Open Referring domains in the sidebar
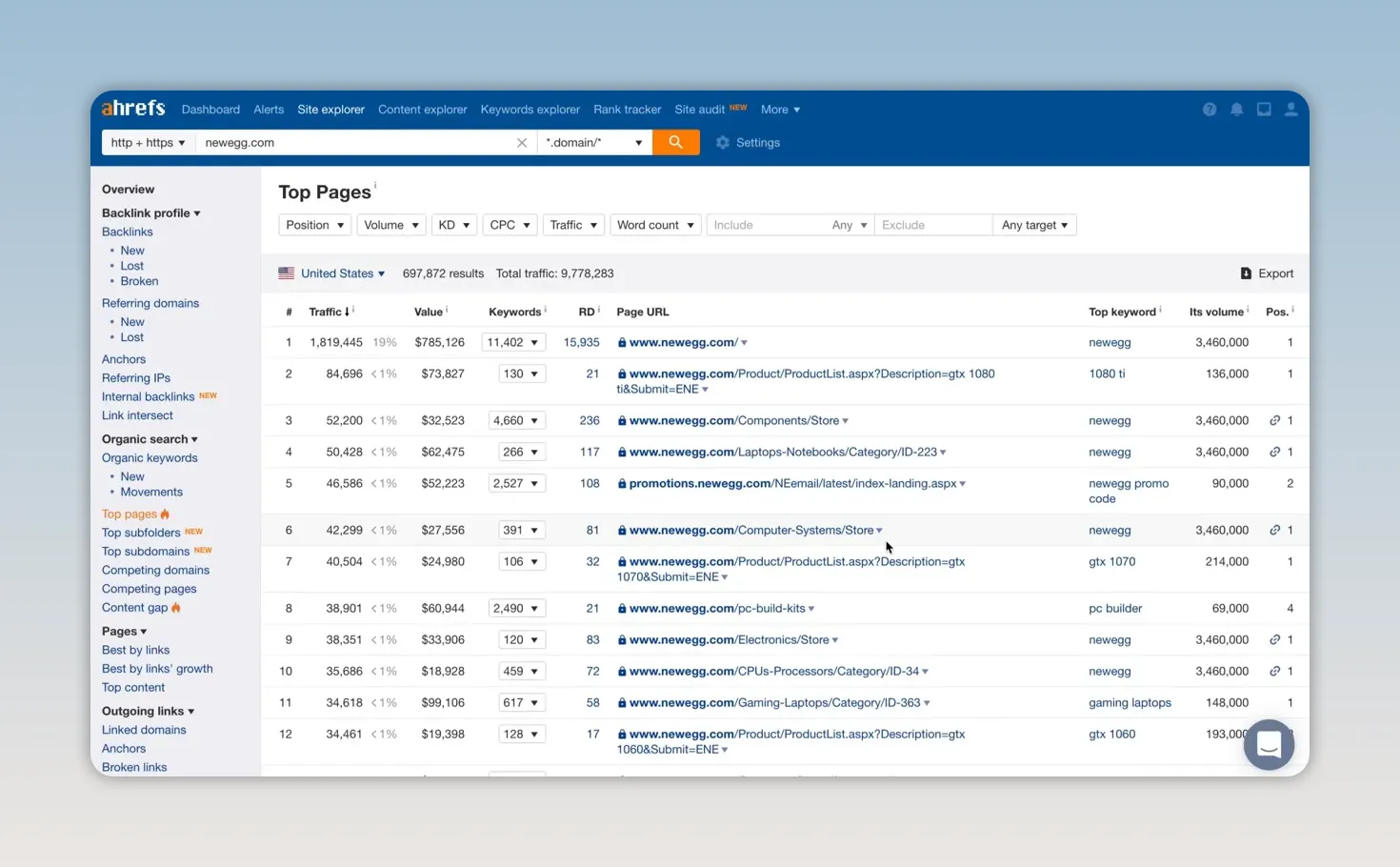 pos(150,304)
